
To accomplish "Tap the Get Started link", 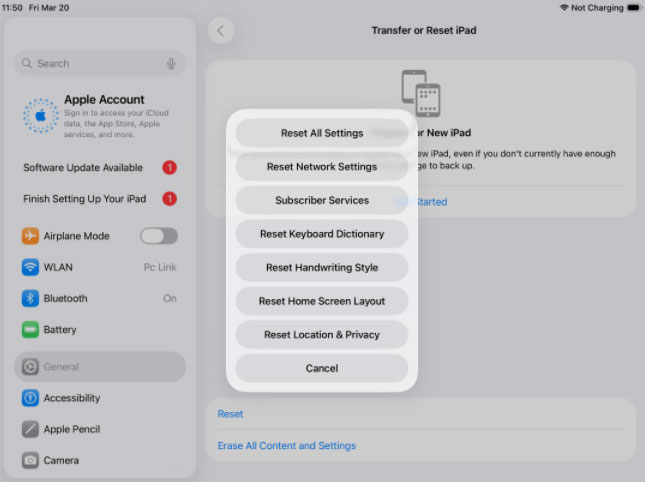I will tap(422, 202).
